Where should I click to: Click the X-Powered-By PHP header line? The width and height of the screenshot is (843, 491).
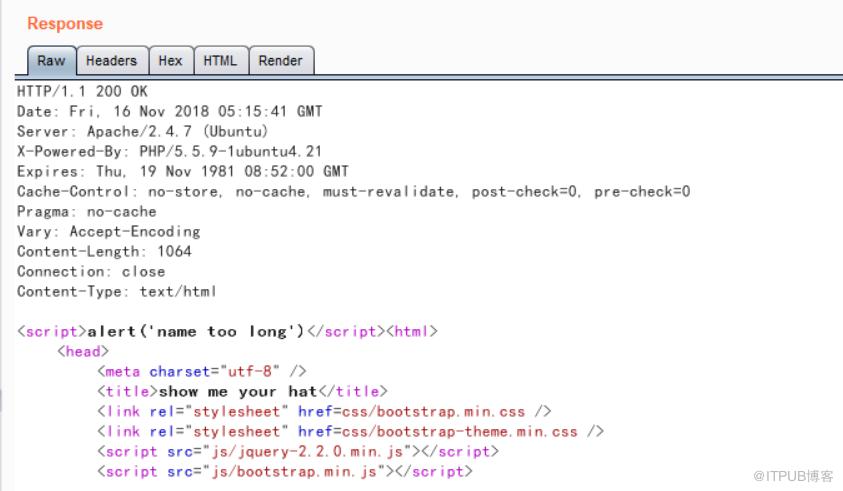tap(169, 151)
